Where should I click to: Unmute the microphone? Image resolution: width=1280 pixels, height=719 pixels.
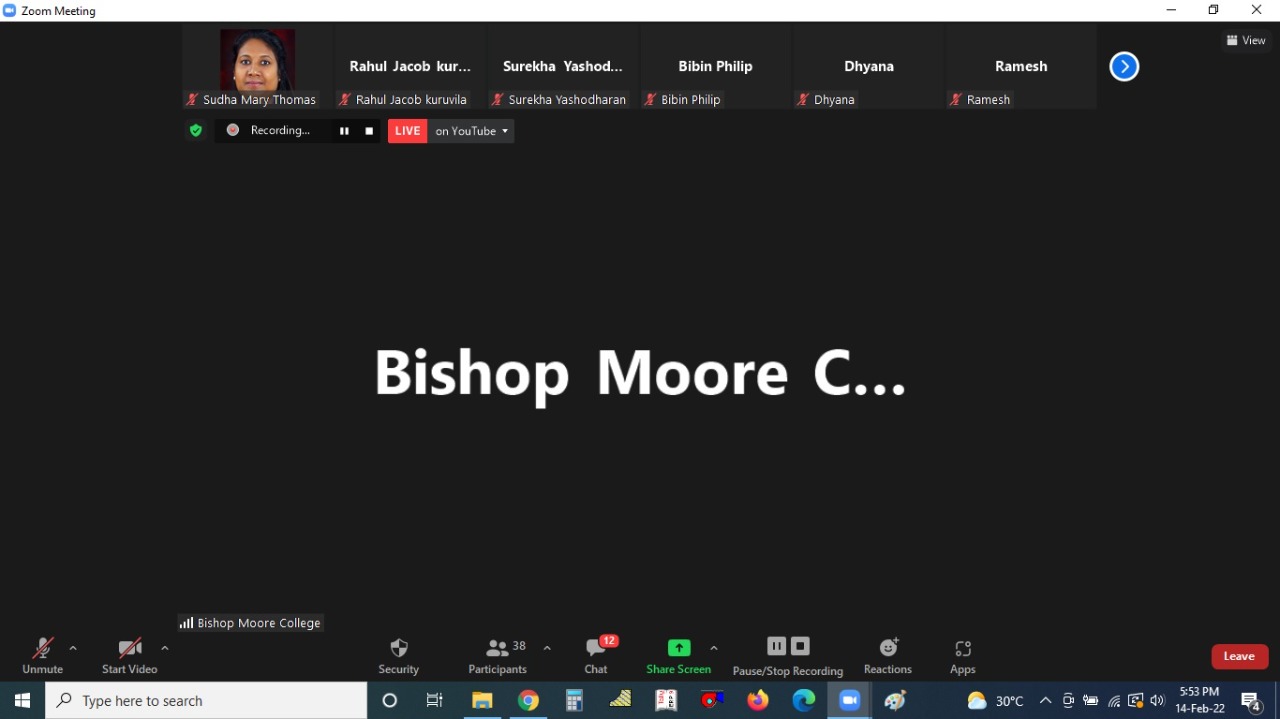tap(42, 656)
